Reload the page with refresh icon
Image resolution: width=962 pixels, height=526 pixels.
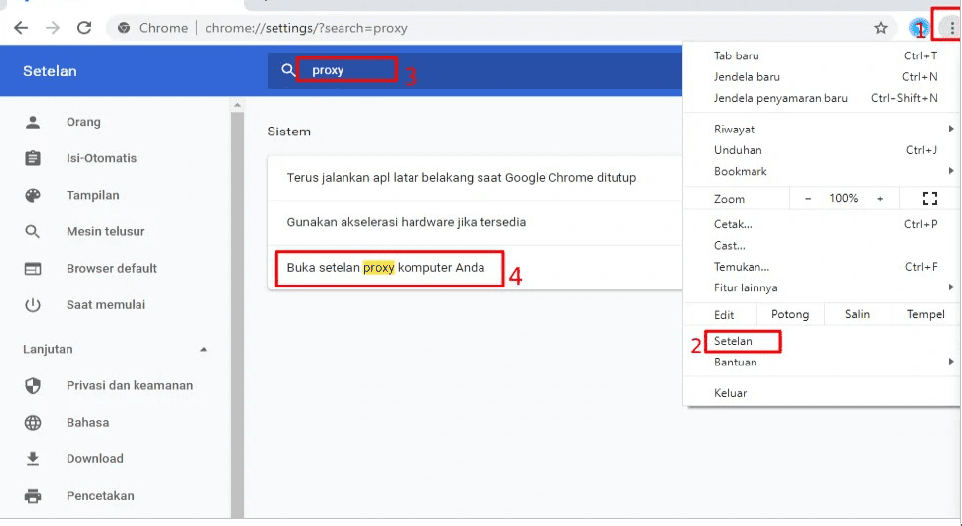[84, 28]
